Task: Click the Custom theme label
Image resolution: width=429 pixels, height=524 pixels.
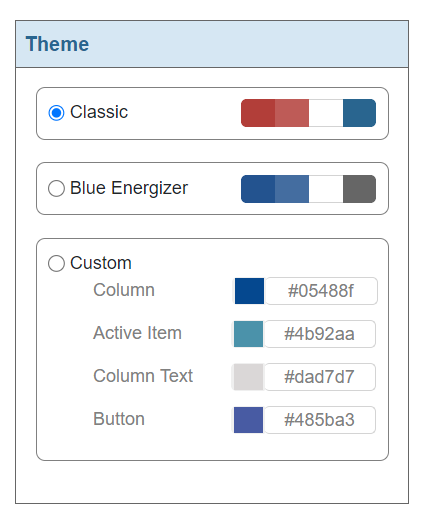Action: [101, 263]
